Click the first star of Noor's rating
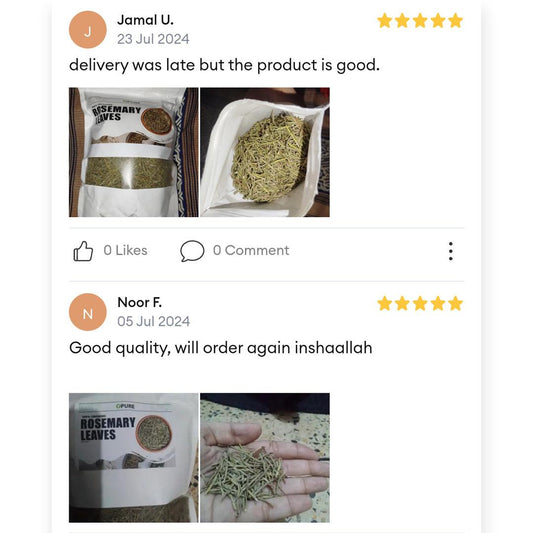Image resolution: width=533 pixels, height=533 pixels. click(385, 303)
